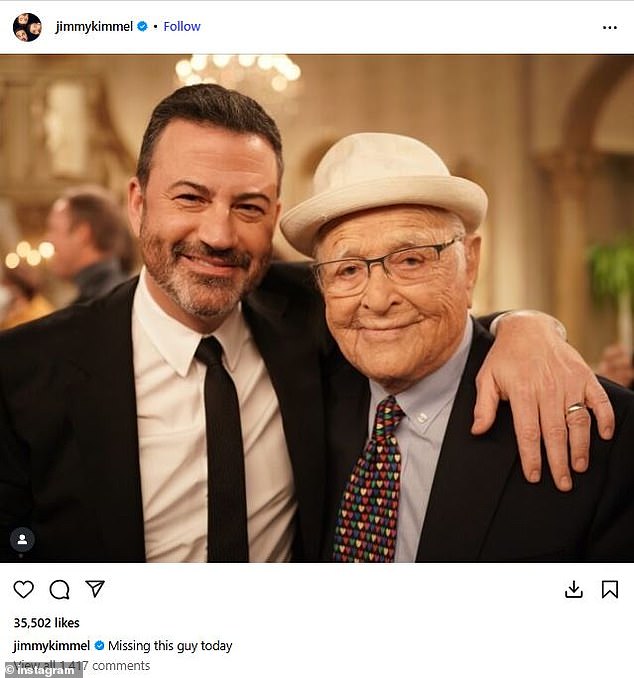The height and width of the screenshot is (678, 634).
Task: Click the caption text 'Missing this guy today'
Action: [x=170, y=645]
